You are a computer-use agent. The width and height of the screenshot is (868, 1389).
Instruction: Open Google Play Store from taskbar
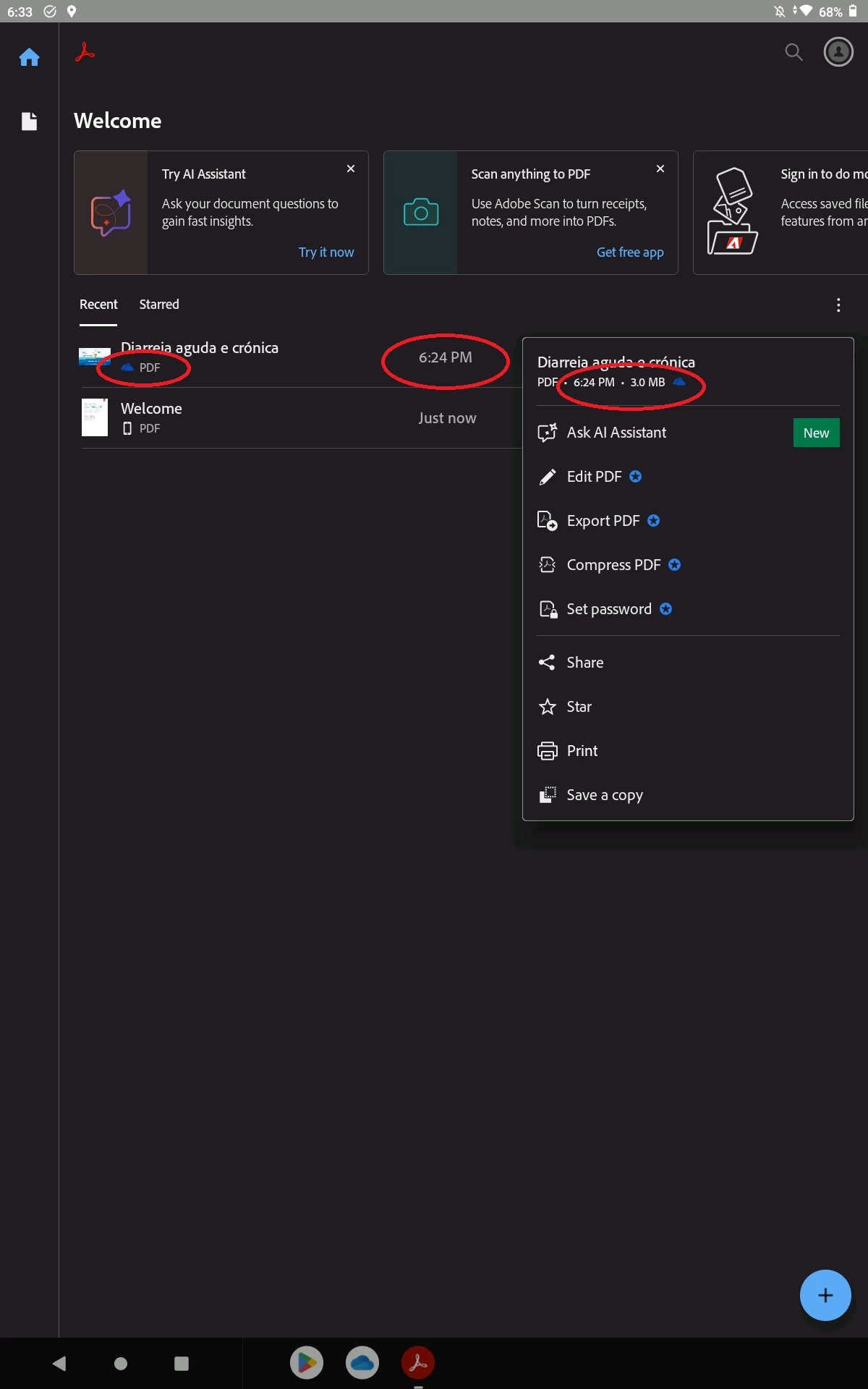point(307,1363)
